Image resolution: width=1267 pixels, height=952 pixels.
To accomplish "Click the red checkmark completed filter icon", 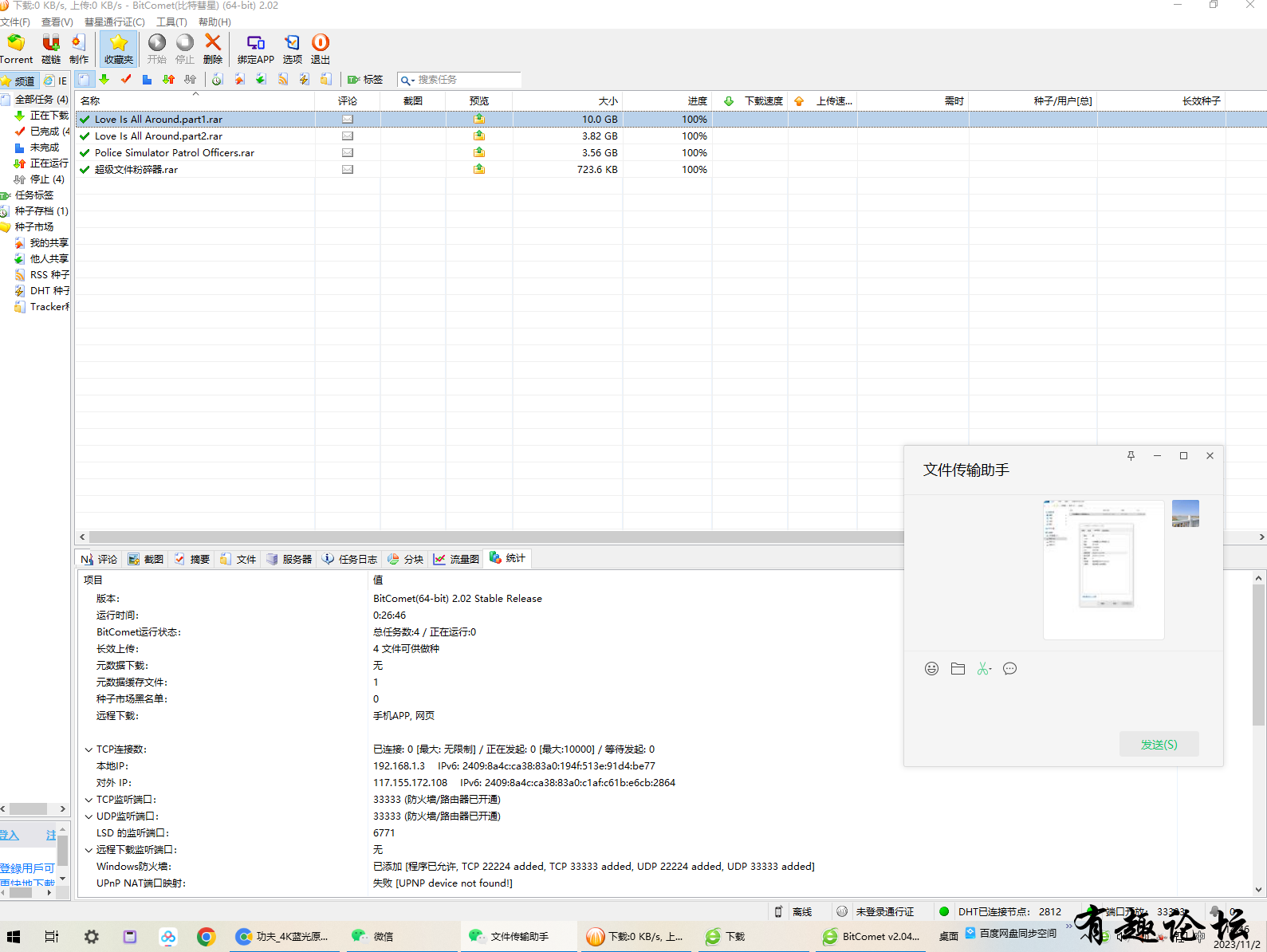I will (126, 80).
